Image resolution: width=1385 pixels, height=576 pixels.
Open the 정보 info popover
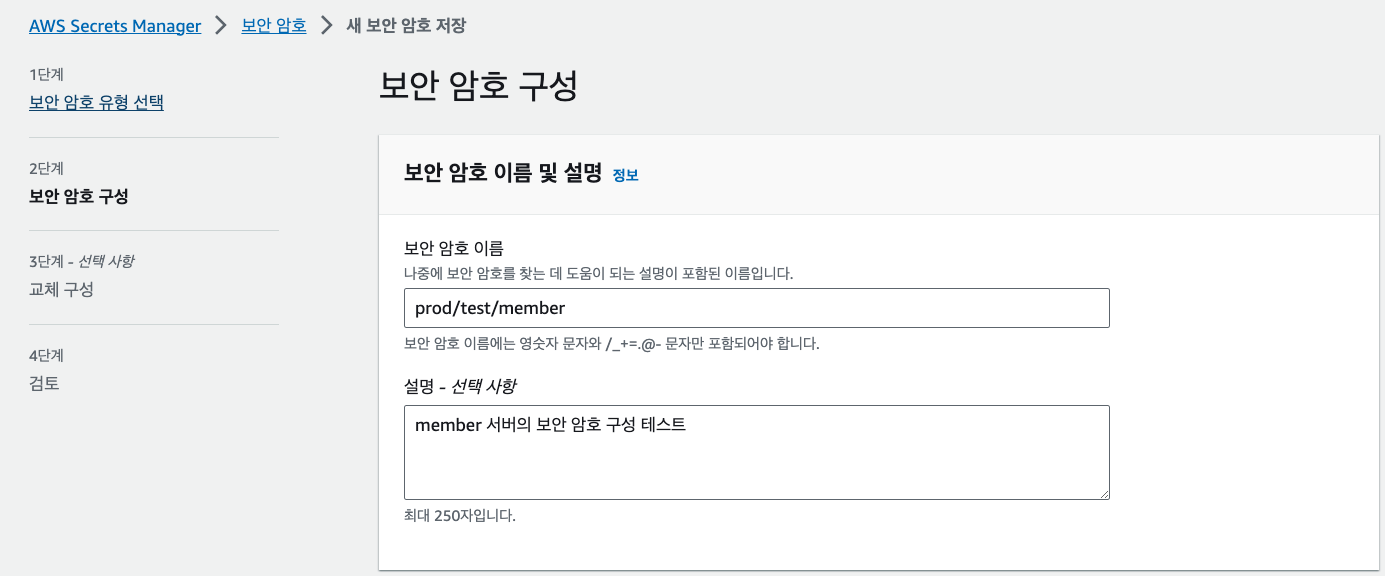click(625, 174)
